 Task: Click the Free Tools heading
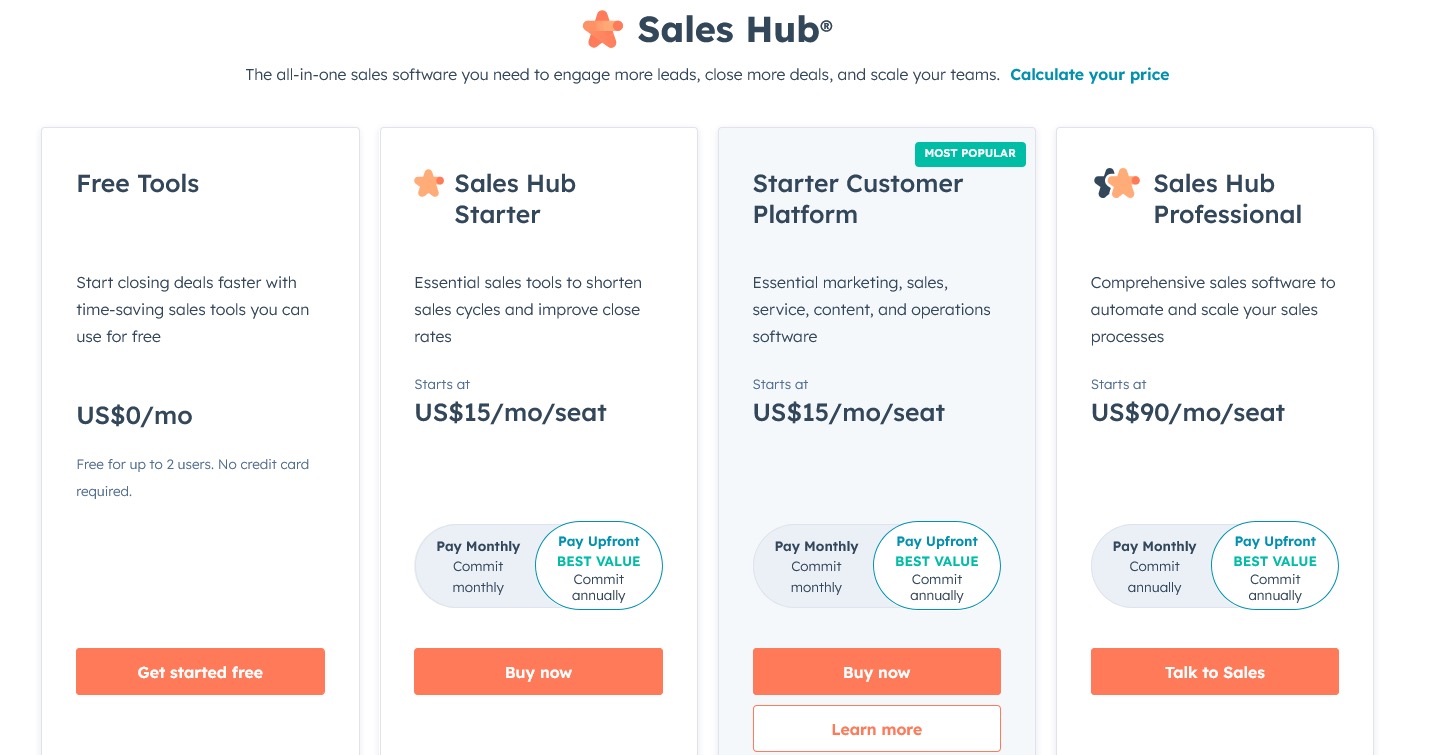click(137, 183)
